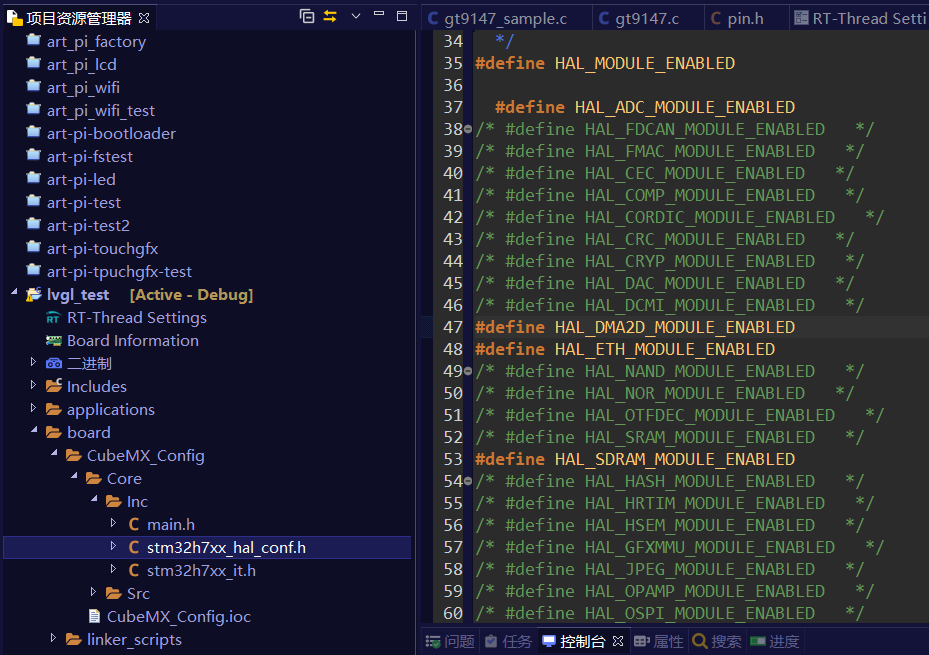The height and width of the screenshot is (655, 929).
Task: Expand the applications folder
Action: [x=33, y=408]
